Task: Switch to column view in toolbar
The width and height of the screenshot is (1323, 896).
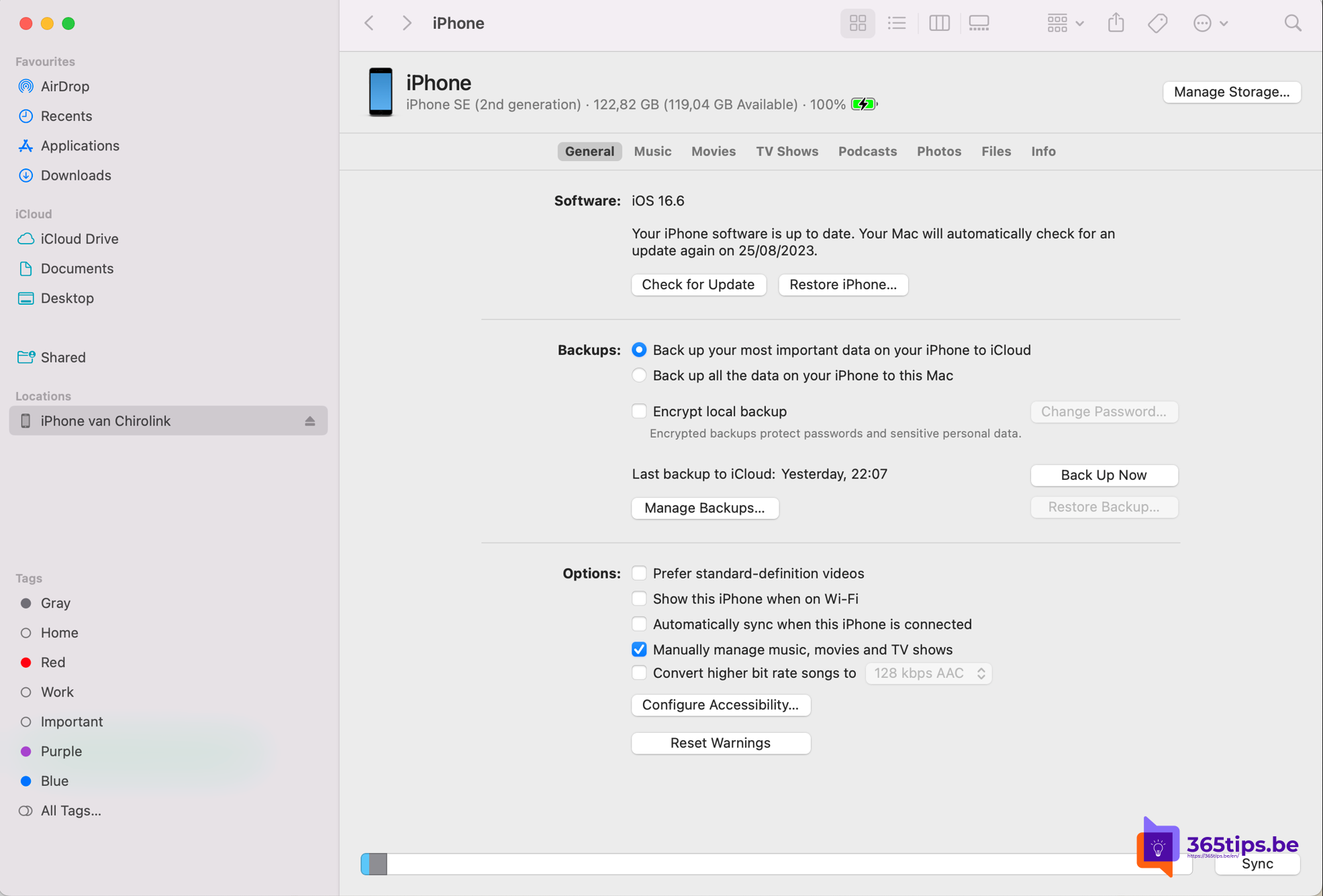Action: (938, 23)
